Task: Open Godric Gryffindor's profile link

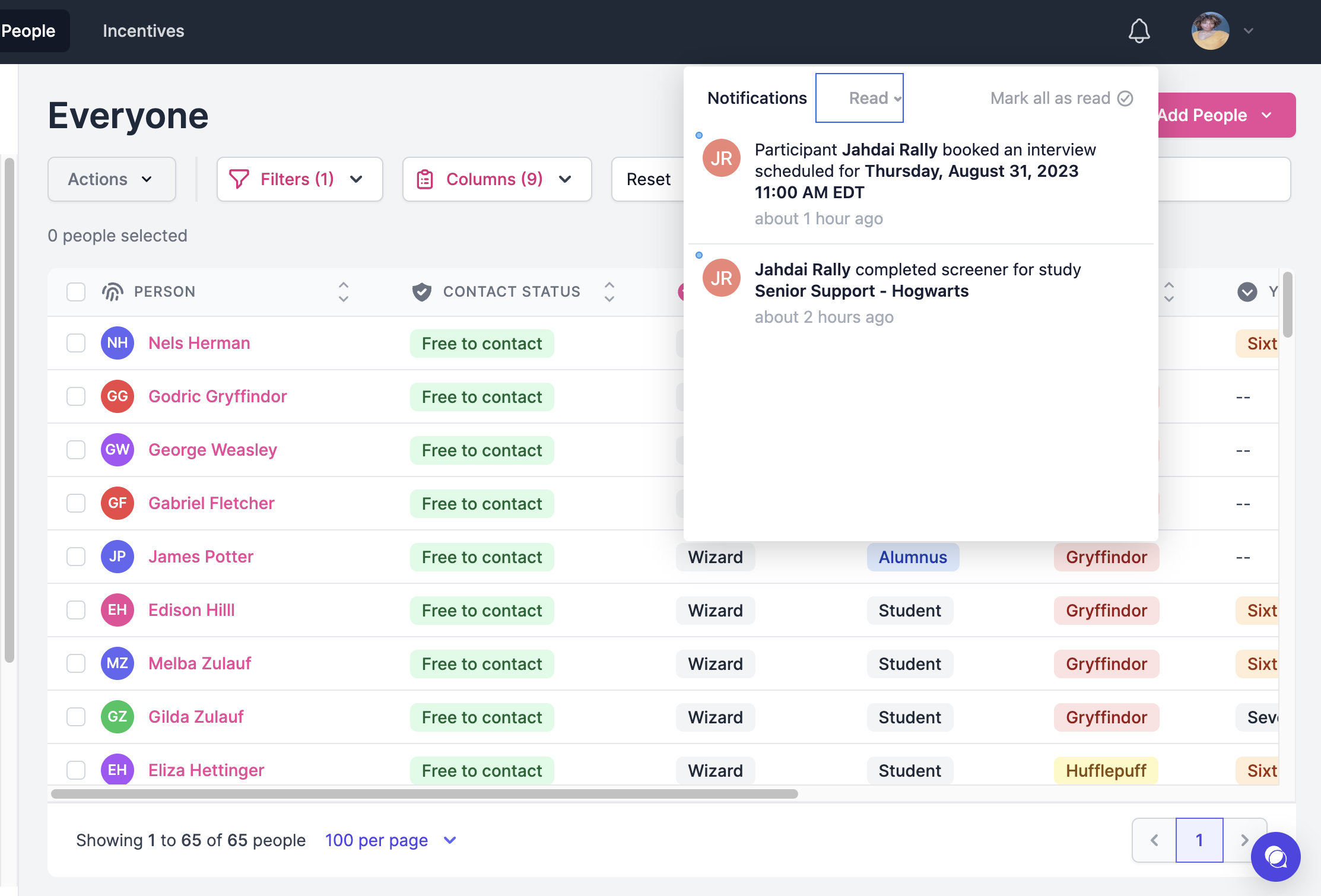Action: click(x=217, y=396)
